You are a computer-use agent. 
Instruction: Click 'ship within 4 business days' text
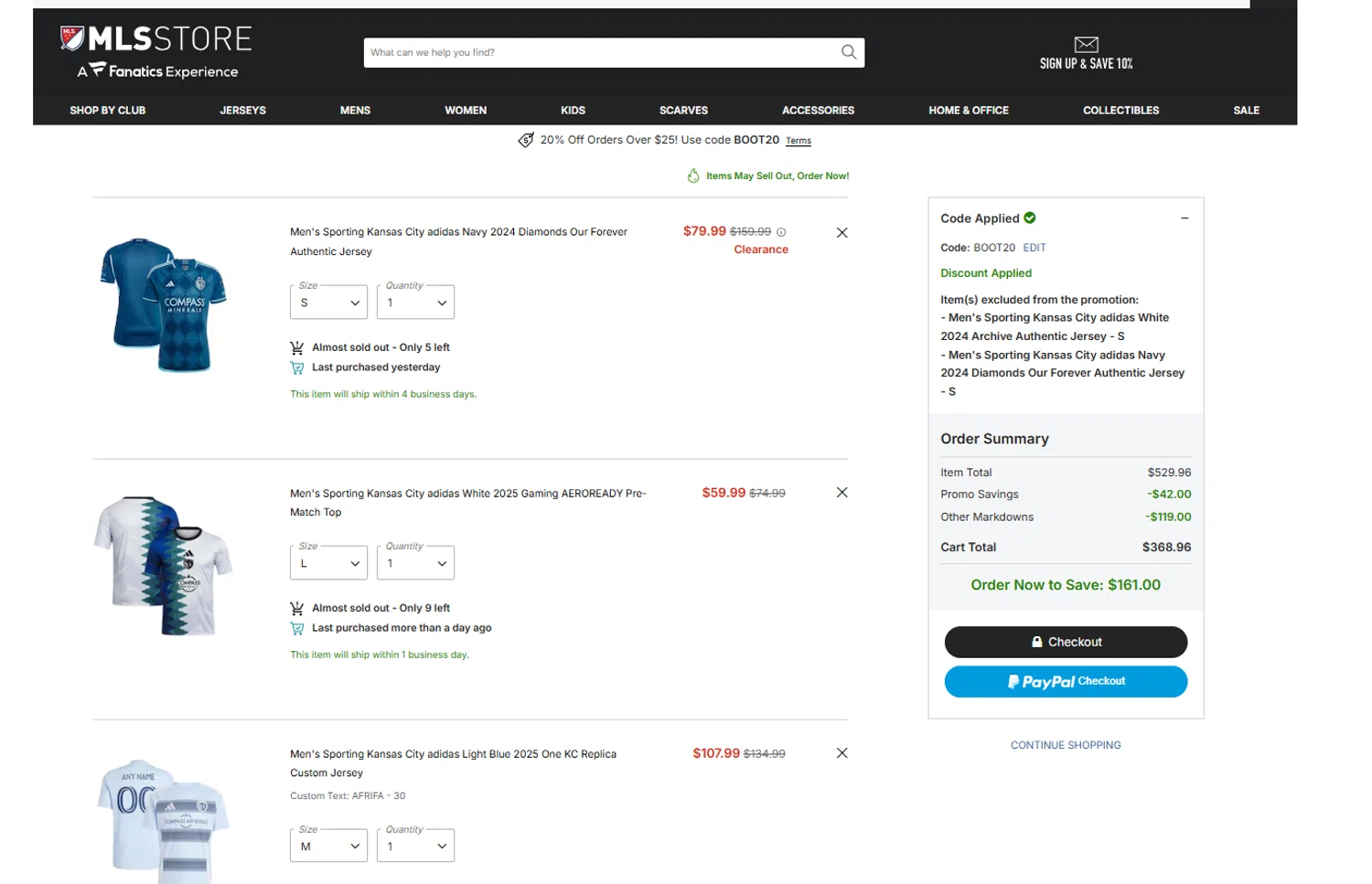pyautogui.click(x=383, y=395)
